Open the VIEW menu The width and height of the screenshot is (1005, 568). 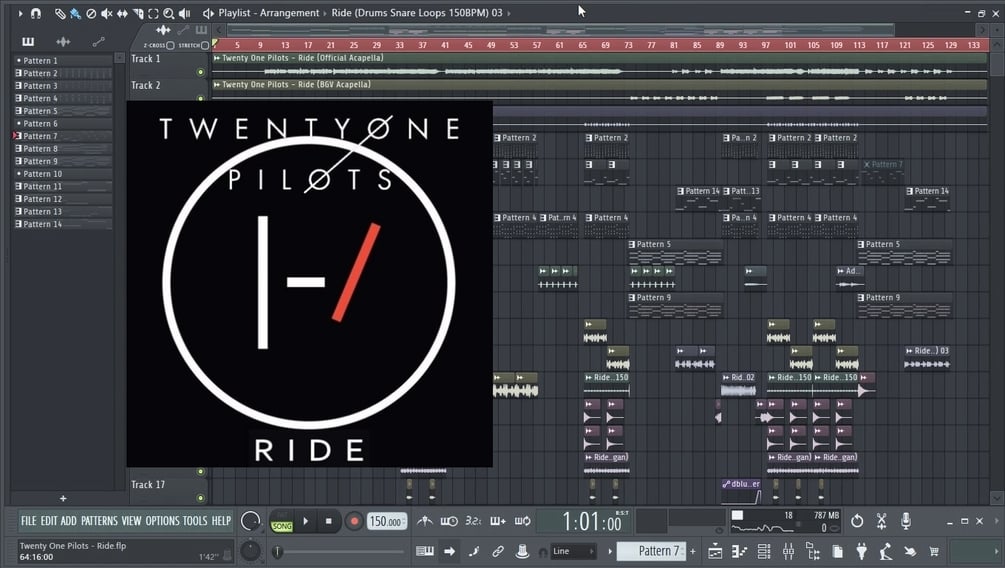(x=131, y=521)
